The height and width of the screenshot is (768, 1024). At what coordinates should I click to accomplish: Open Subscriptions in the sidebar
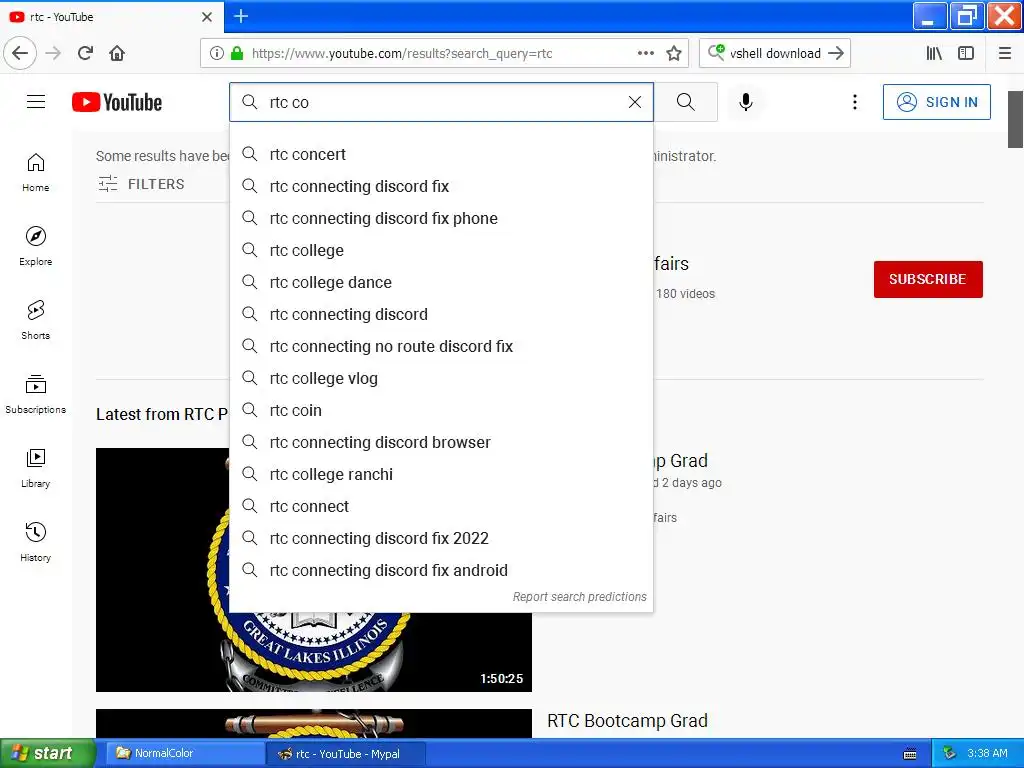tap(35, 394)
